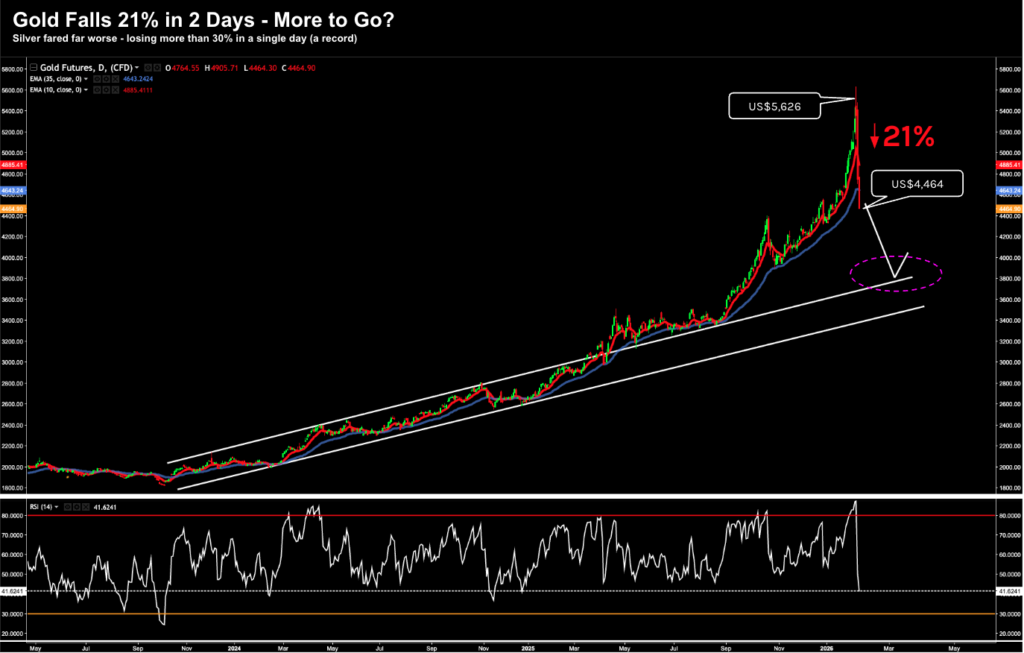Hide the EMA (35, close, 0) indicator

(96, 79)
